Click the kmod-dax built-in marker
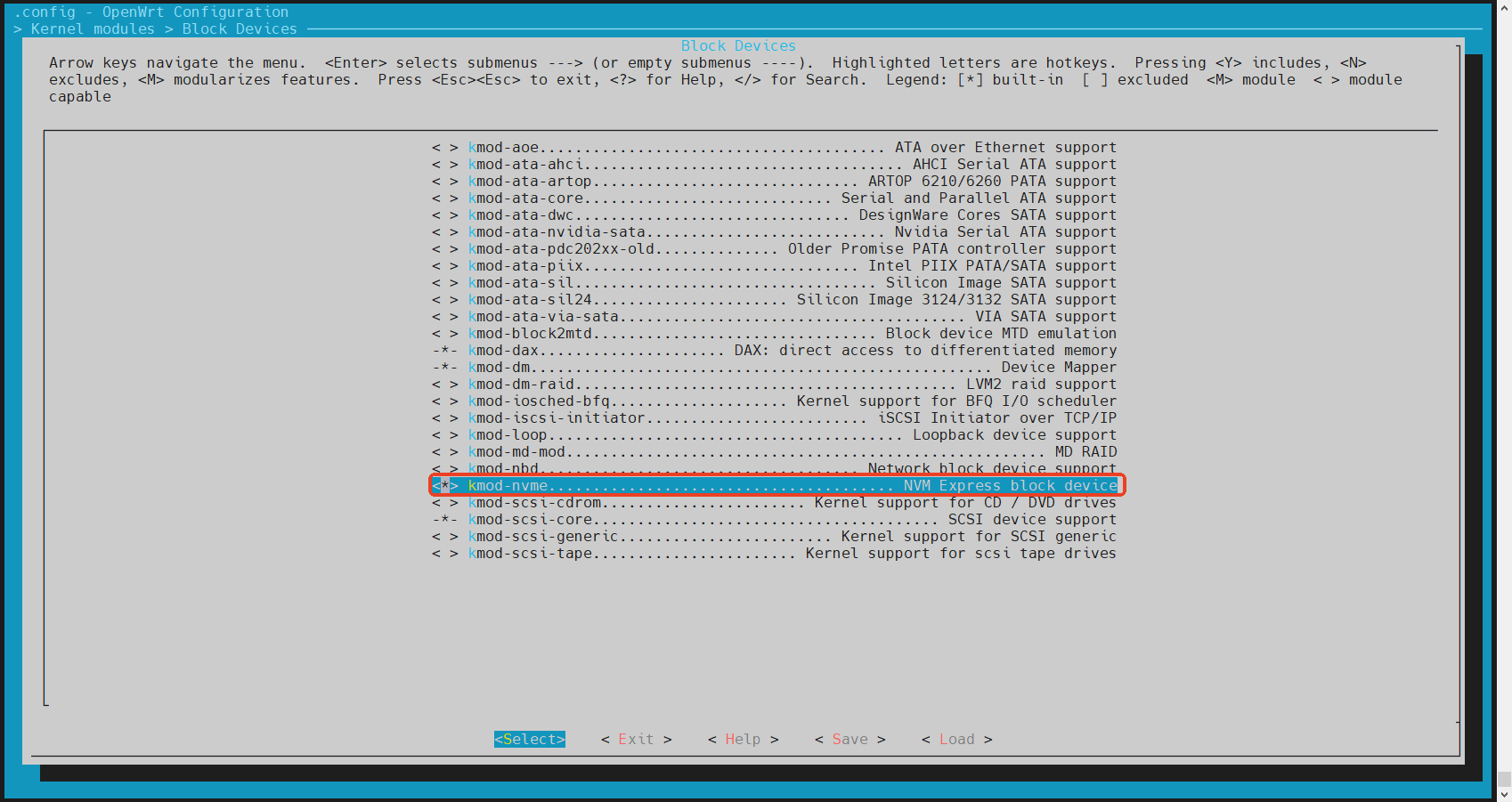 point(444,351)
